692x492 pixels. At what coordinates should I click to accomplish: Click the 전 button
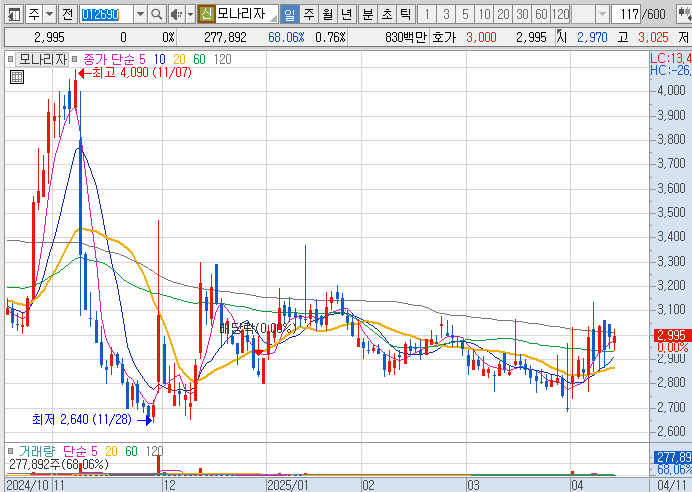pos(68,14)
